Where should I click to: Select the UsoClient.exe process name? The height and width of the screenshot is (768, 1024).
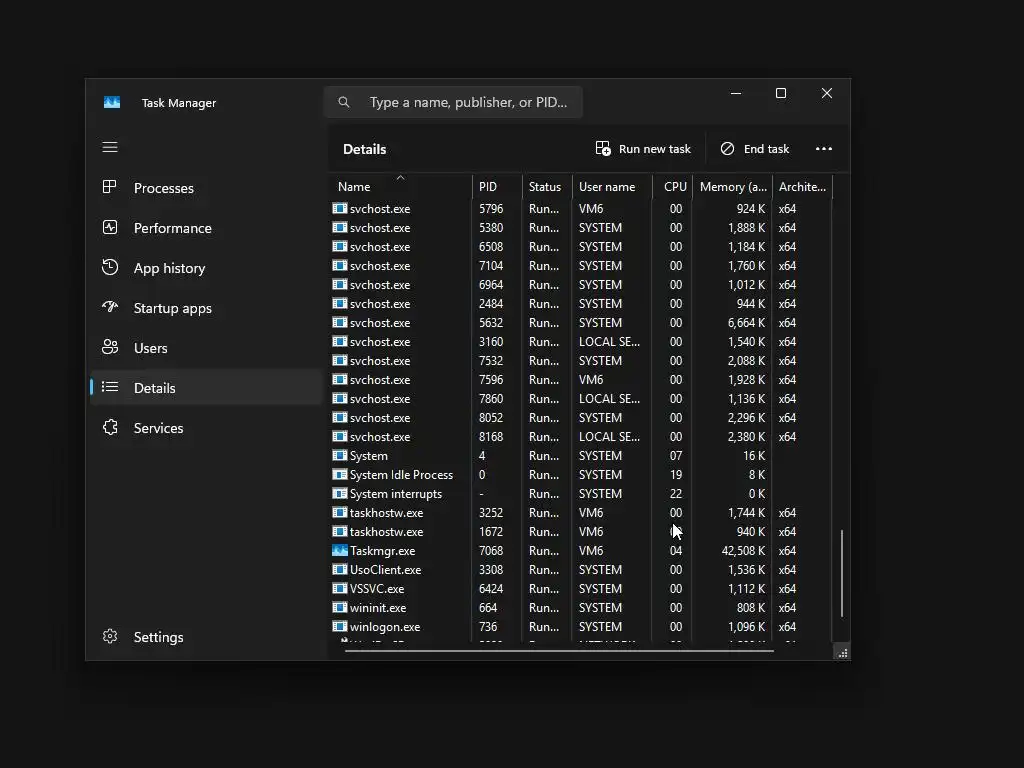pos(385,569)
